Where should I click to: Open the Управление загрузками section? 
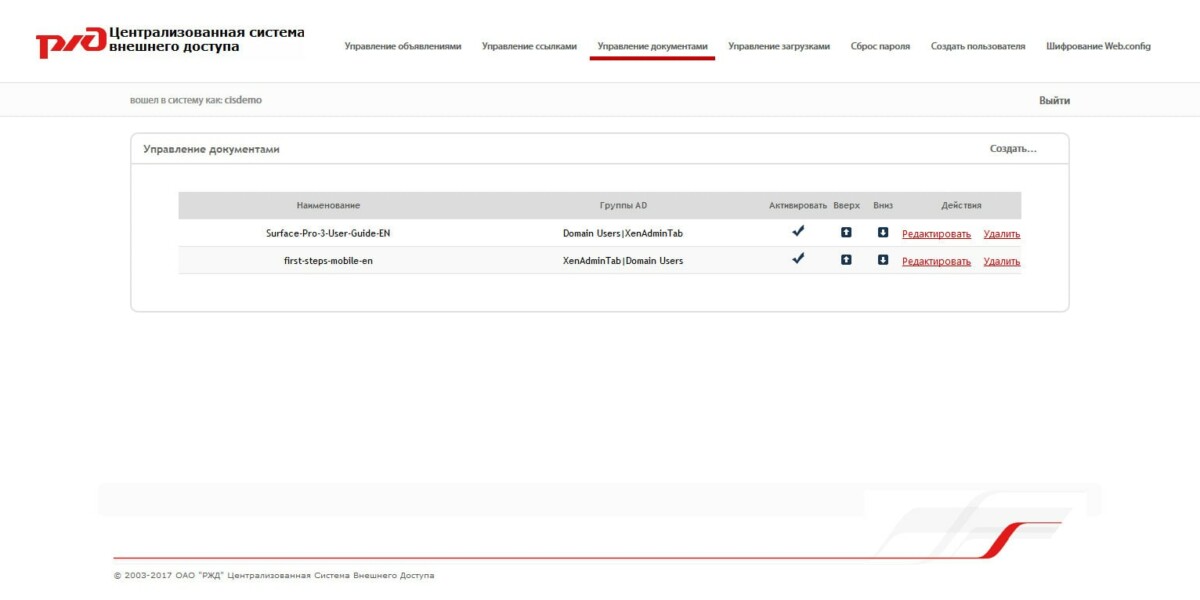coord(781,45)
